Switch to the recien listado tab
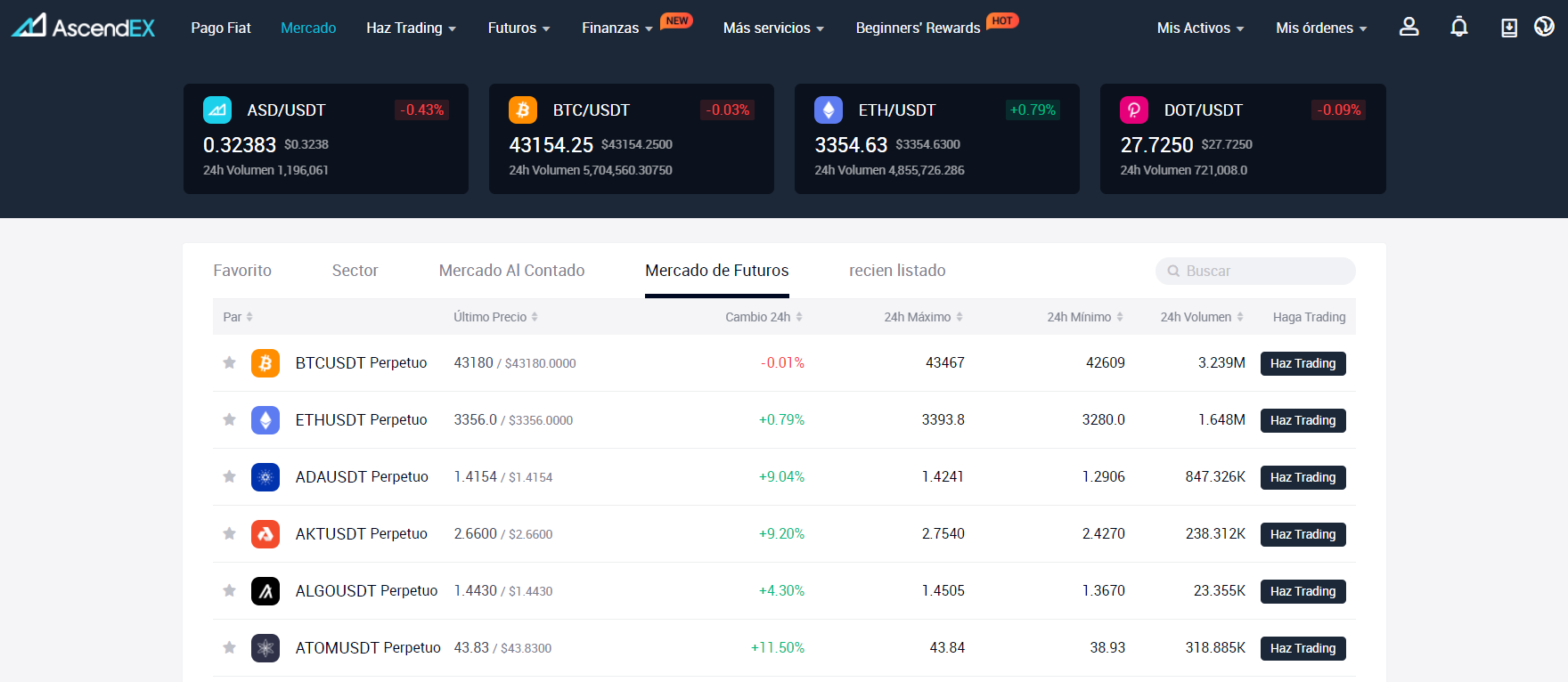 (897, 271)
